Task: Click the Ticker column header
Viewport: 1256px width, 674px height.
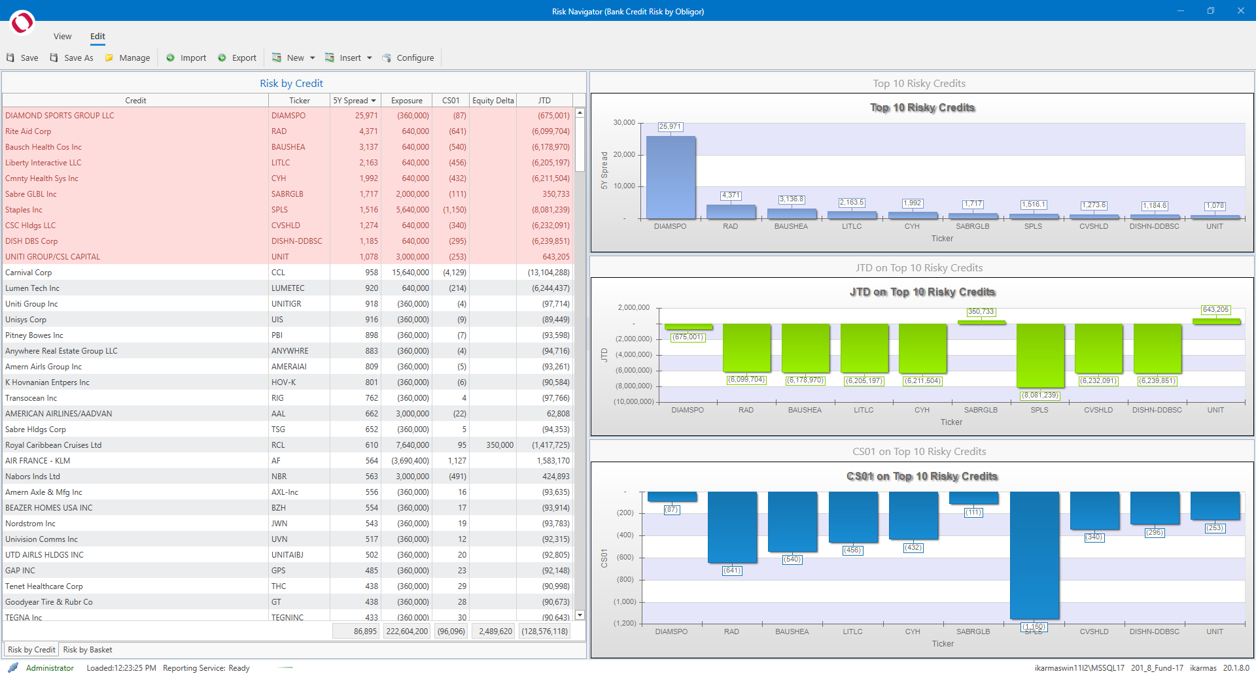Action: tap(299, 100)
